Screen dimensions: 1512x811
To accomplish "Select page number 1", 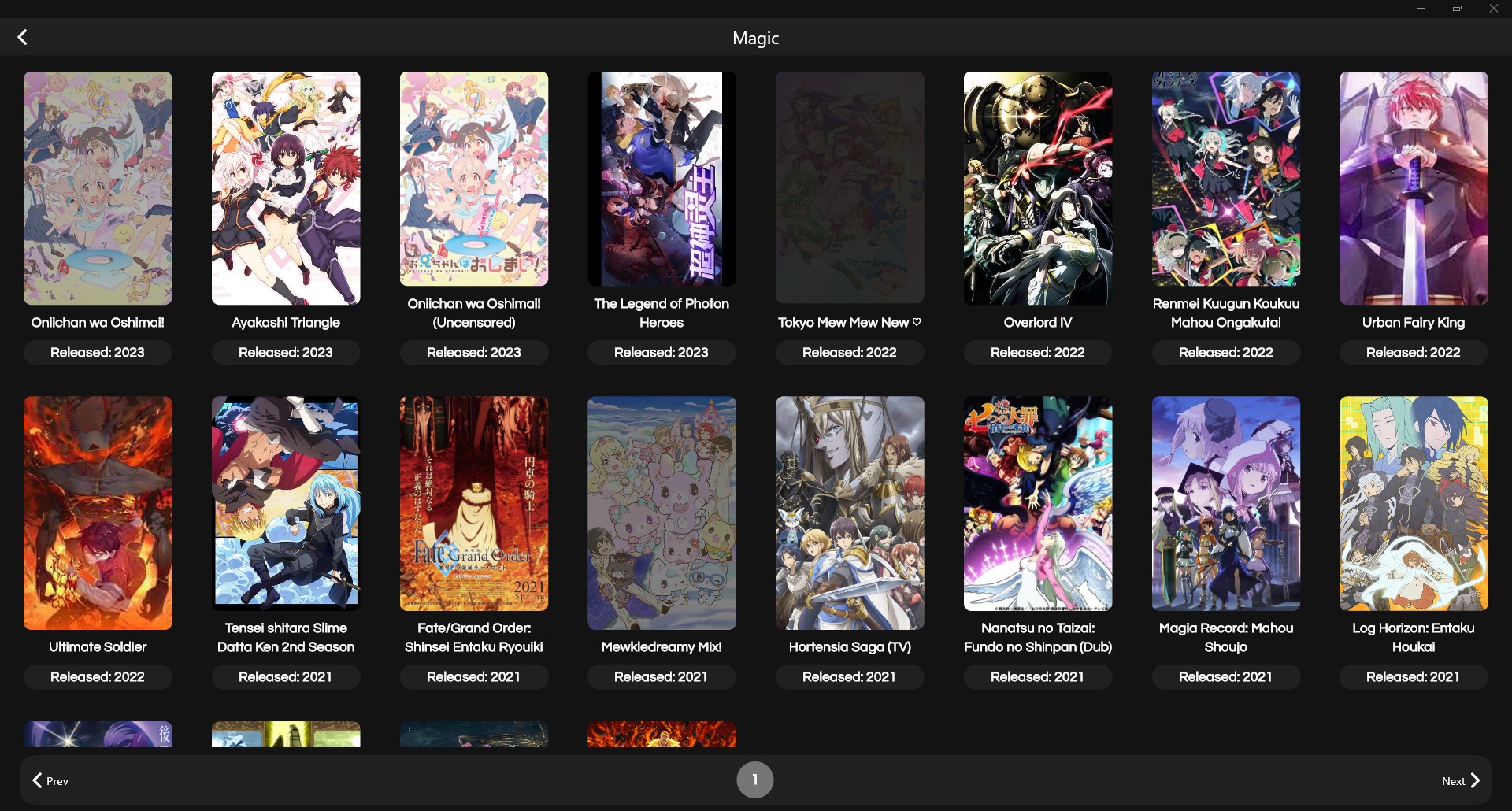I will click(x=754, y=780).
